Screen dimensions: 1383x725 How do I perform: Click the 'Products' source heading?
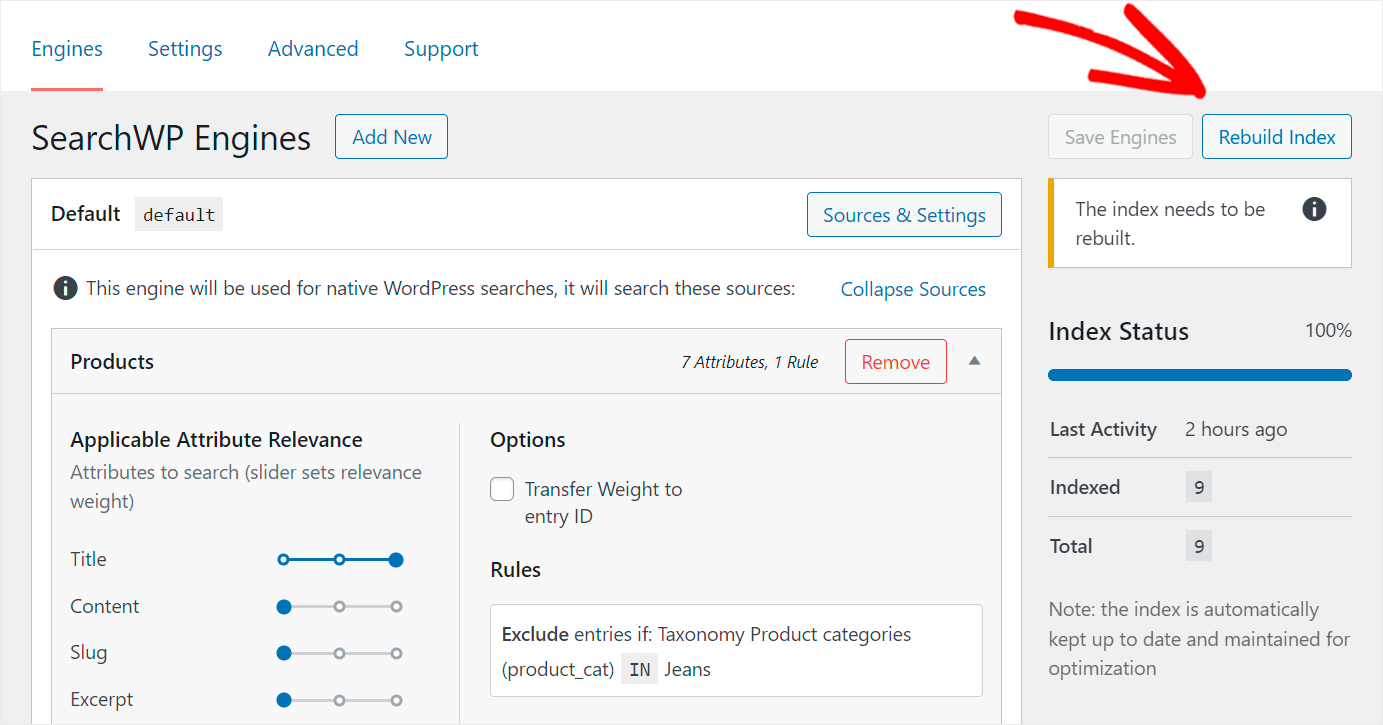click(x=112, y=361)
